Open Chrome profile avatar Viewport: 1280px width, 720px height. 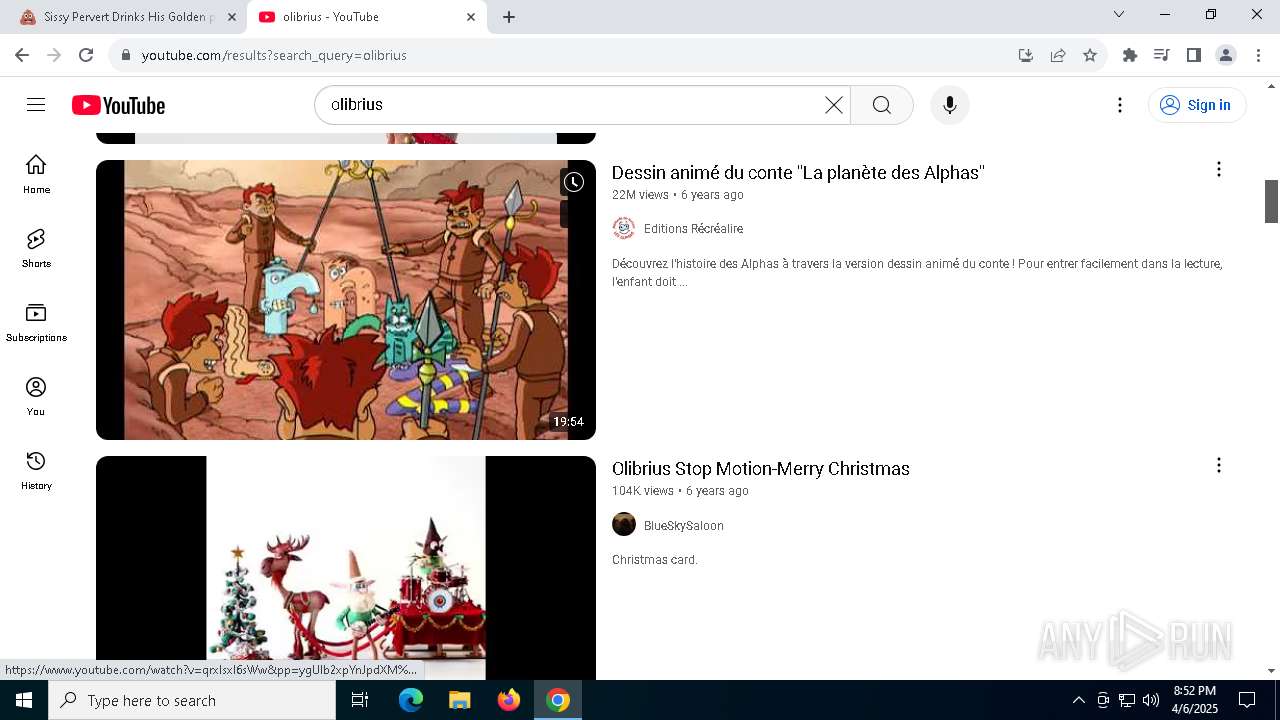(x=1226, y=55)
